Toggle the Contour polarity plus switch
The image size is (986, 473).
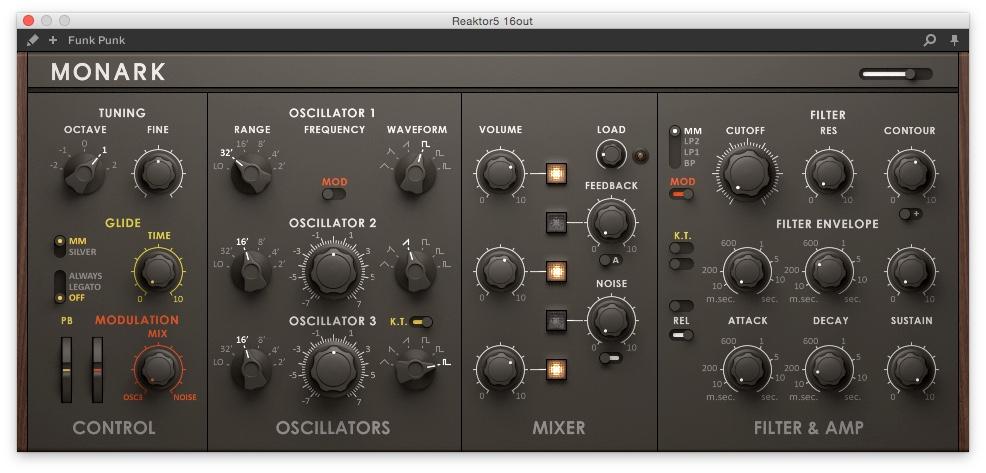[911, 214]
